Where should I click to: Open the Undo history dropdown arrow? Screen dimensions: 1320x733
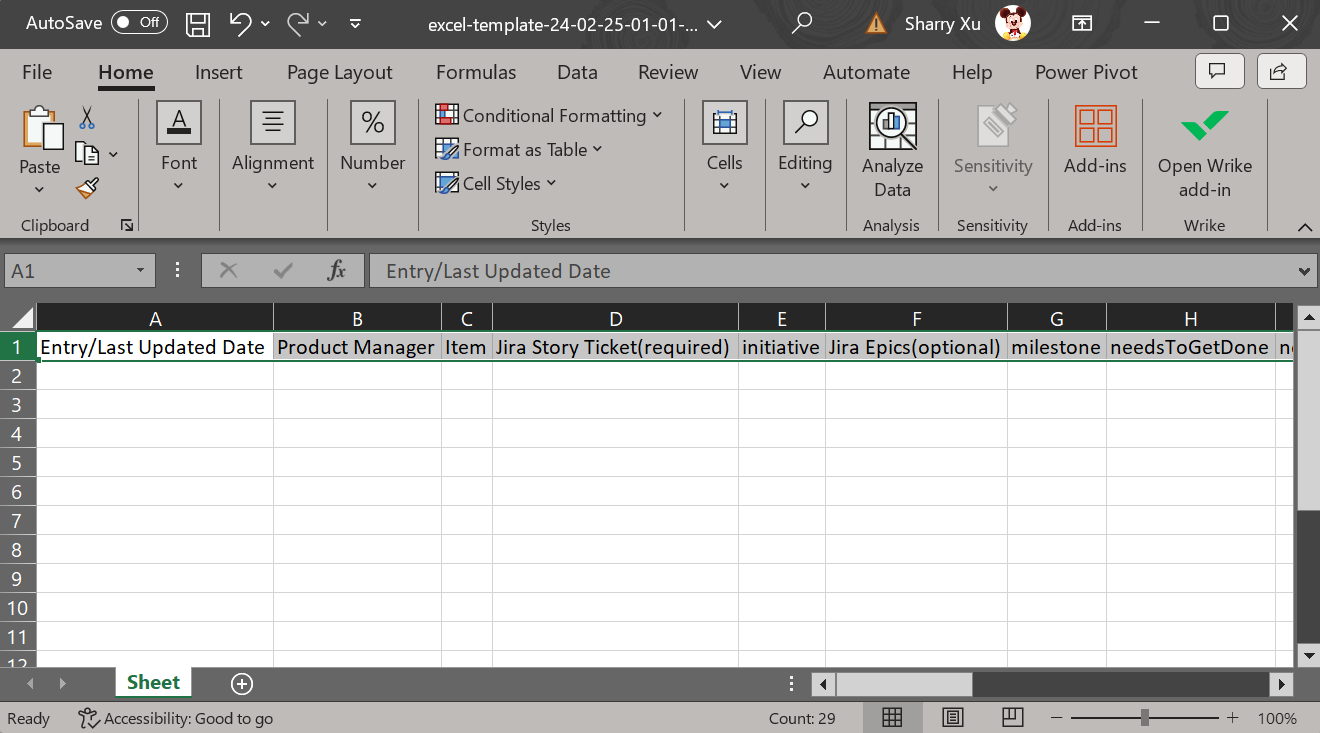pyautogui.click(x=266, y=23)
